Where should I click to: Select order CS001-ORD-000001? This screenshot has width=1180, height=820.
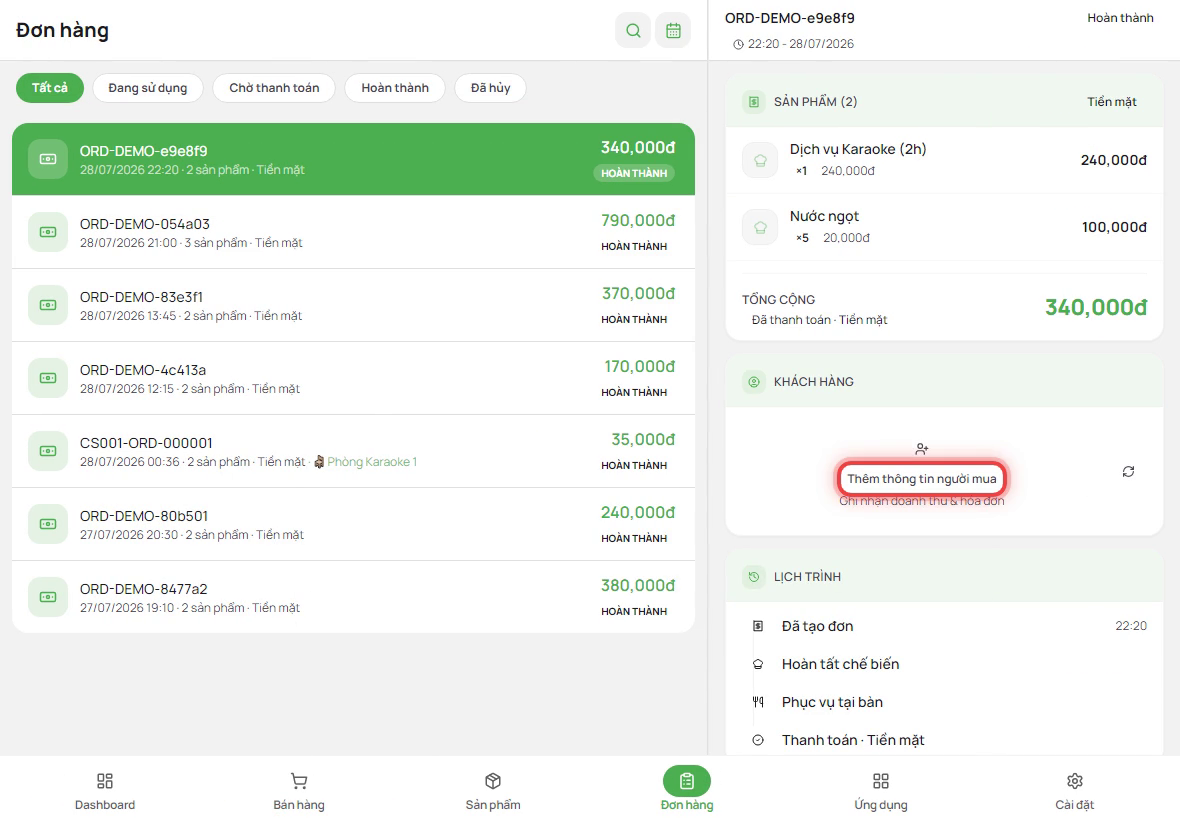(353, 451)
